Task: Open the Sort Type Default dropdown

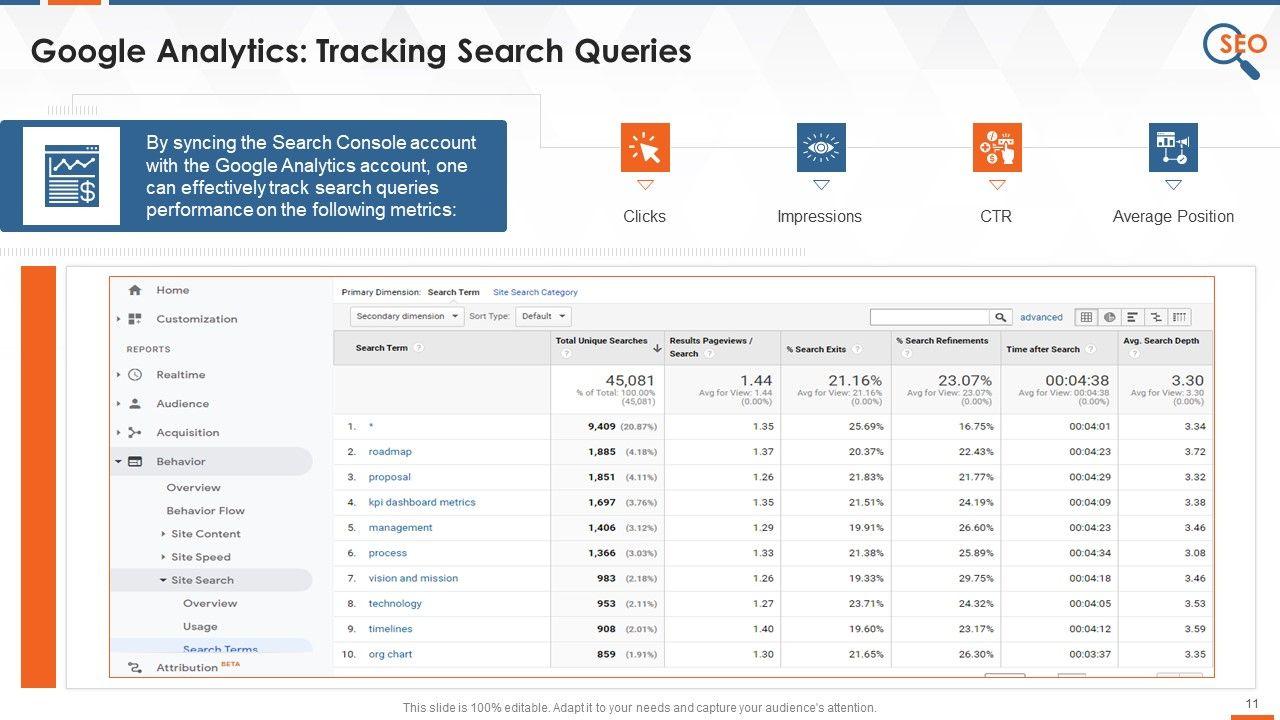Action: [x=544, y=316]
